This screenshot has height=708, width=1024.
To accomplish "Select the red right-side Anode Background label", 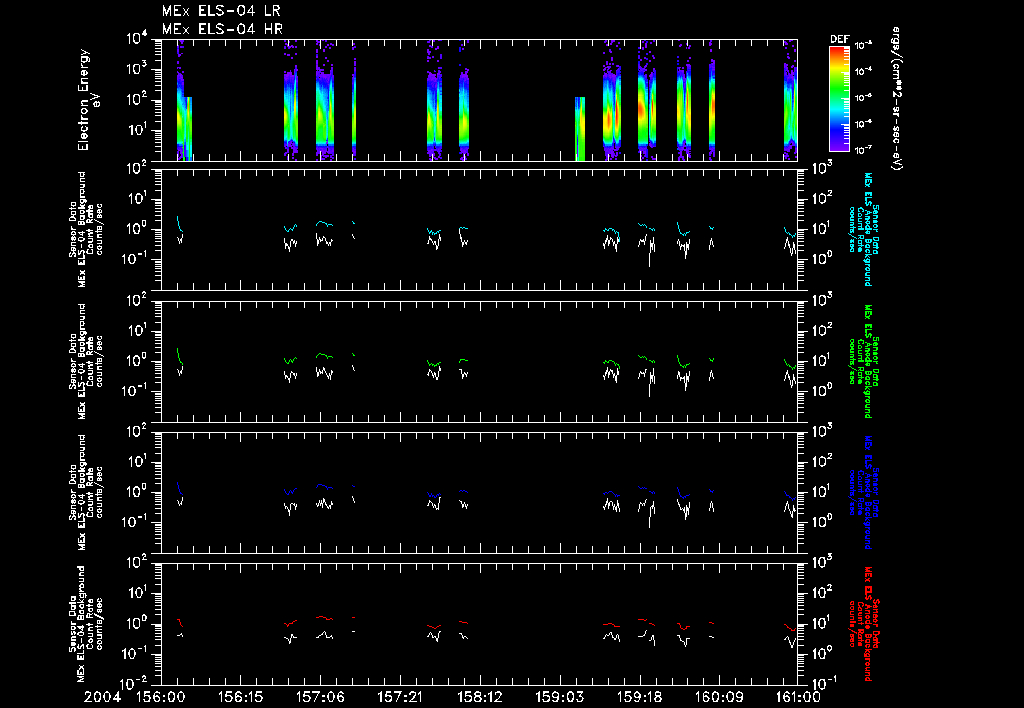I will (x=863, y=624).
